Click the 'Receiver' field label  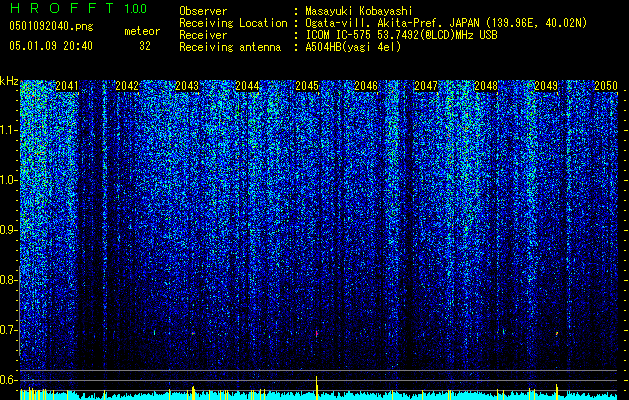(x=203, y=35)
